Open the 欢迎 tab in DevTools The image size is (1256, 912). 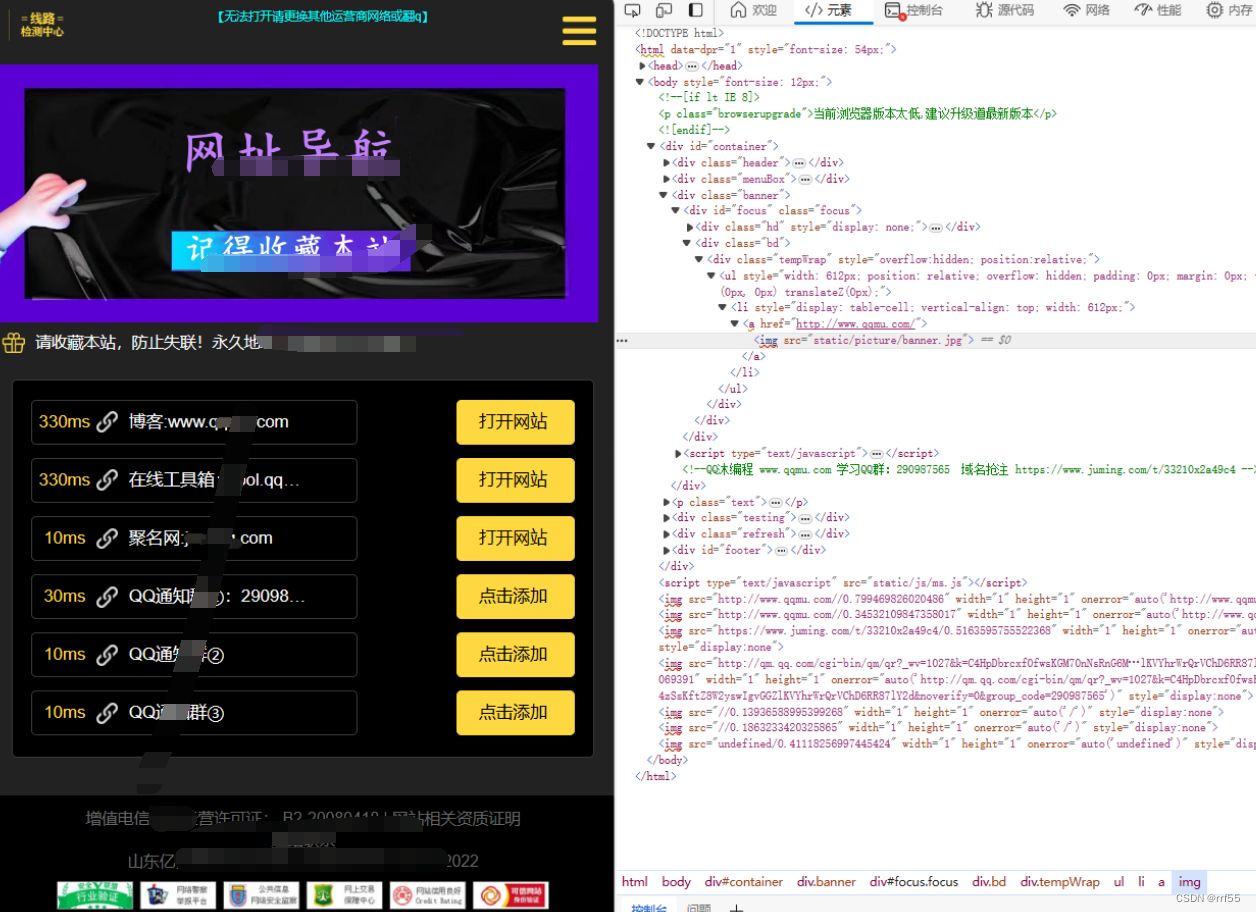[754, 10]
